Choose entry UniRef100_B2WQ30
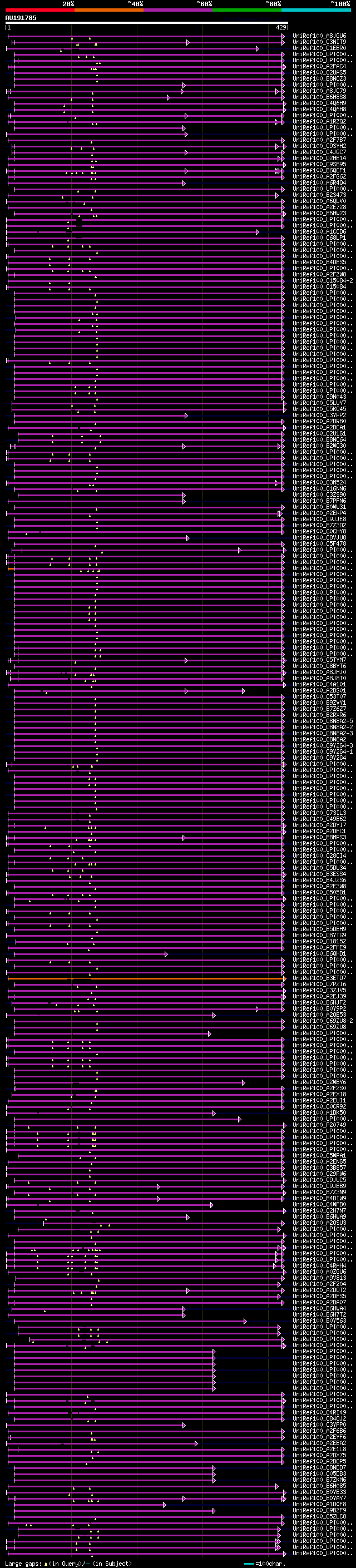The width and height of the screenshot is (356, 1568). point(319,446)
